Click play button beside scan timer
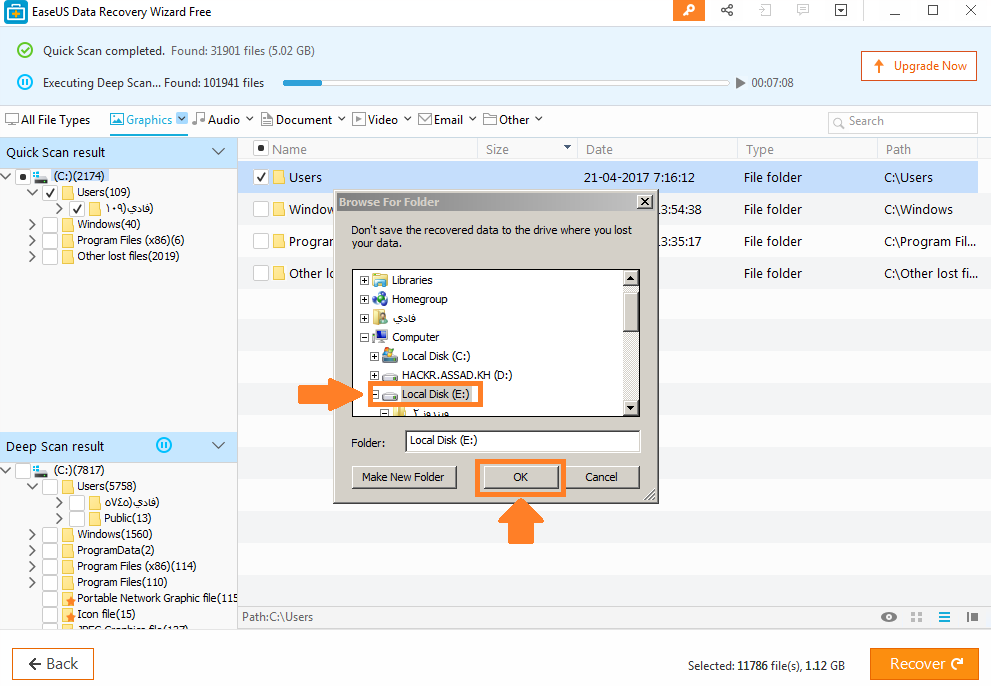991x686 pixels. [x=741, y=83]
